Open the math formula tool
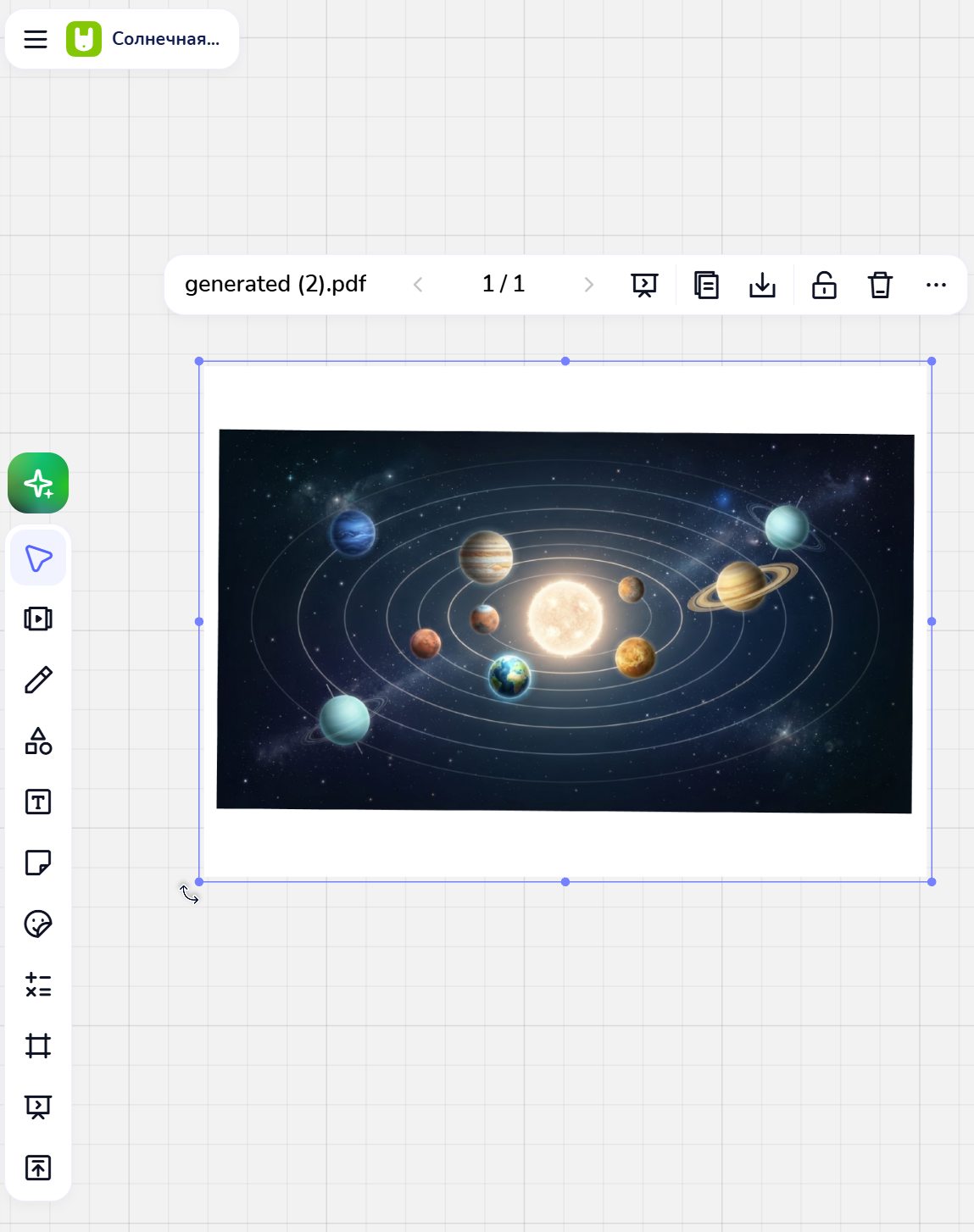This screenshot has width=974, height=1232. [x=38, y=985]
